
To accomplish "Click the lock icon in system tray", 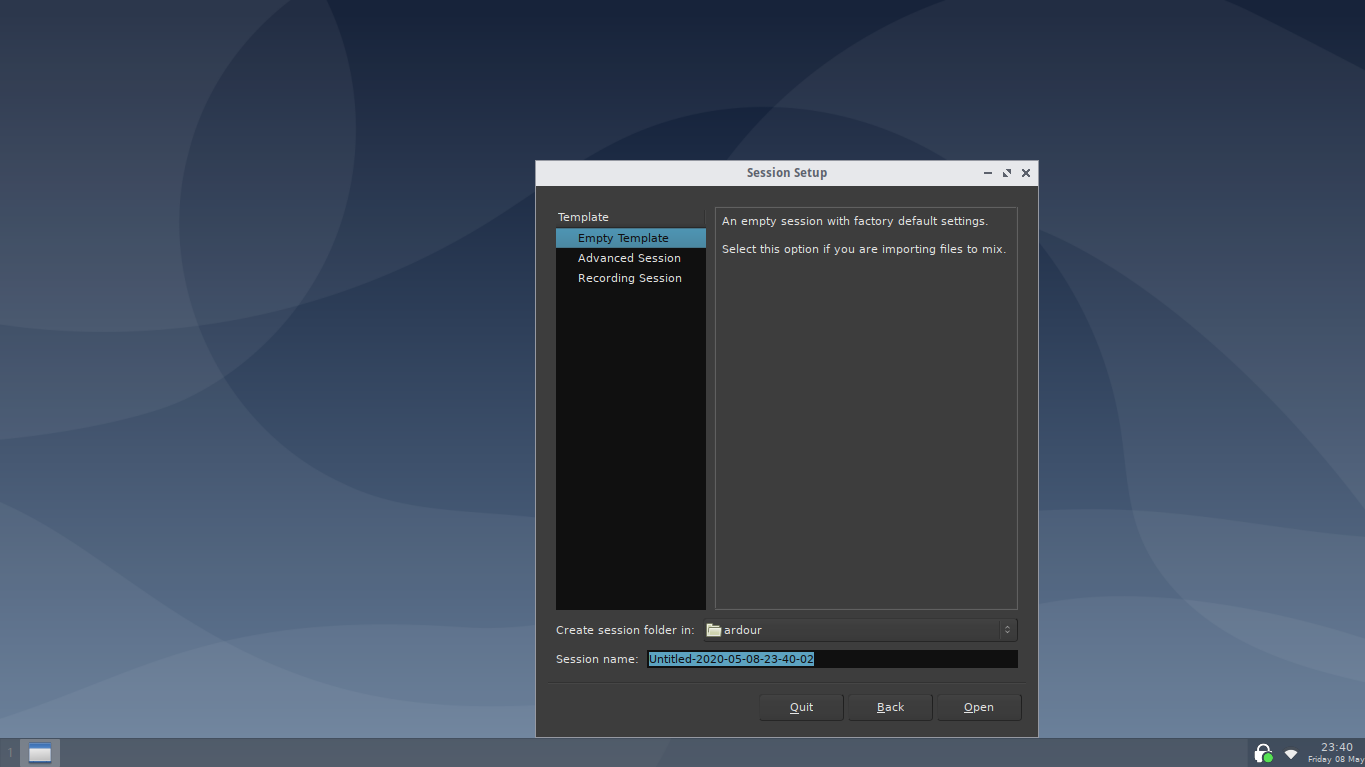I will click(x=1263, y=753).
